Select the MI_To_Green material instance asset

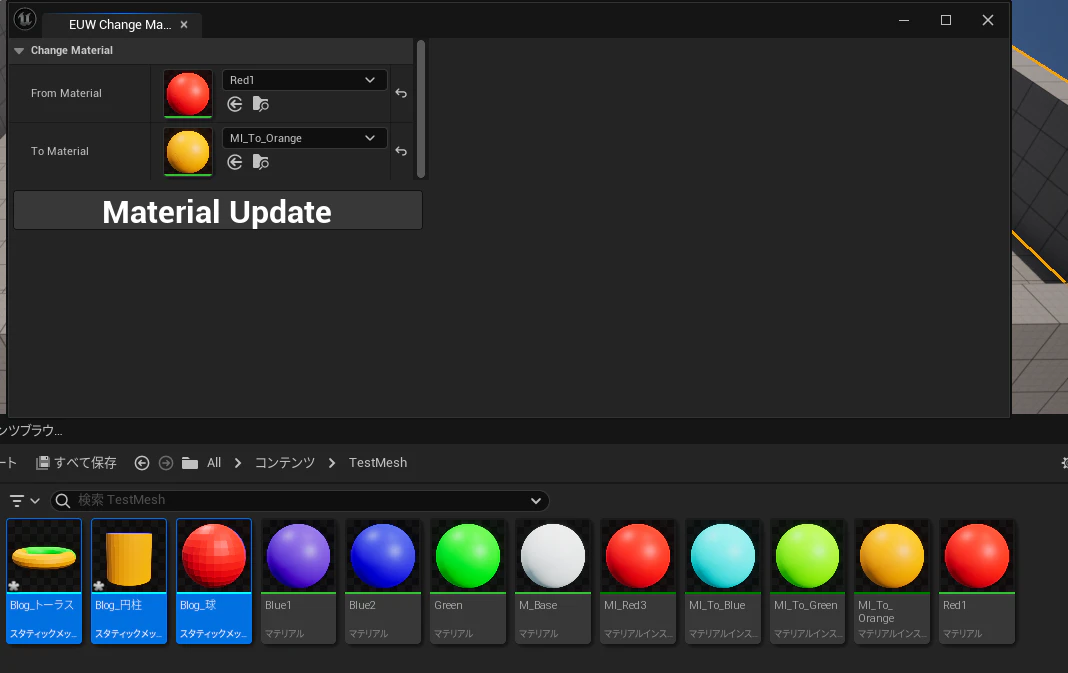click(807, 581)
